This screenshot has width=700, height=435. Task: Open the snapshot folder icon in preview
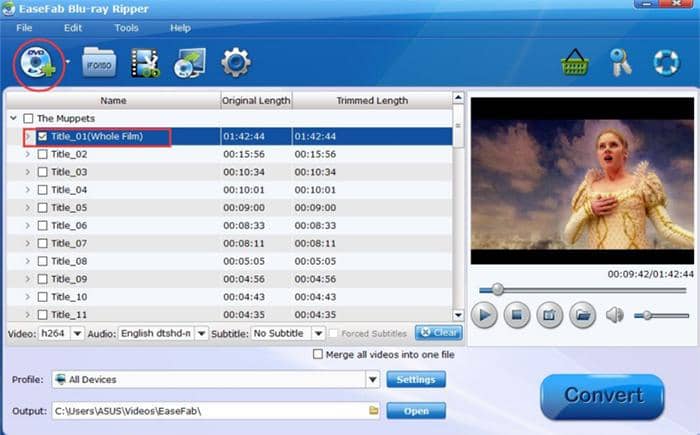583,315
